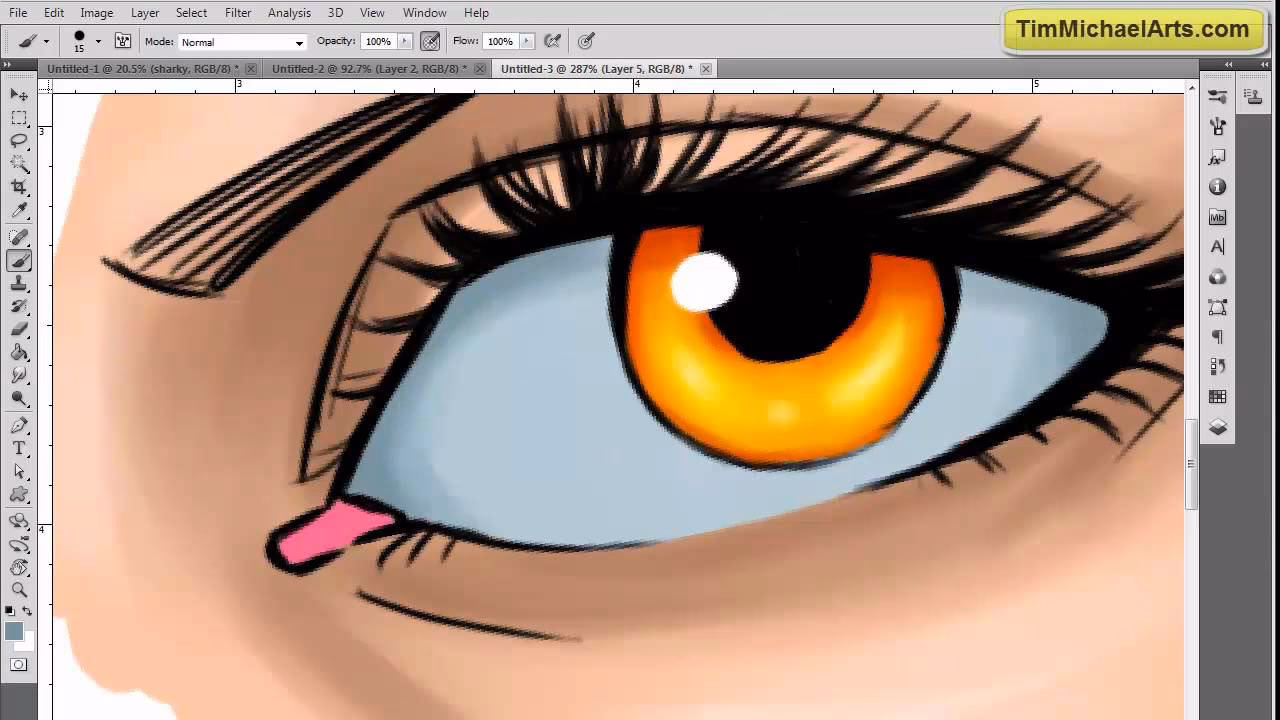The width and height of the screenshot is (1280, 720).
Task: Select the Lasso tool
Action: [19, 141]
